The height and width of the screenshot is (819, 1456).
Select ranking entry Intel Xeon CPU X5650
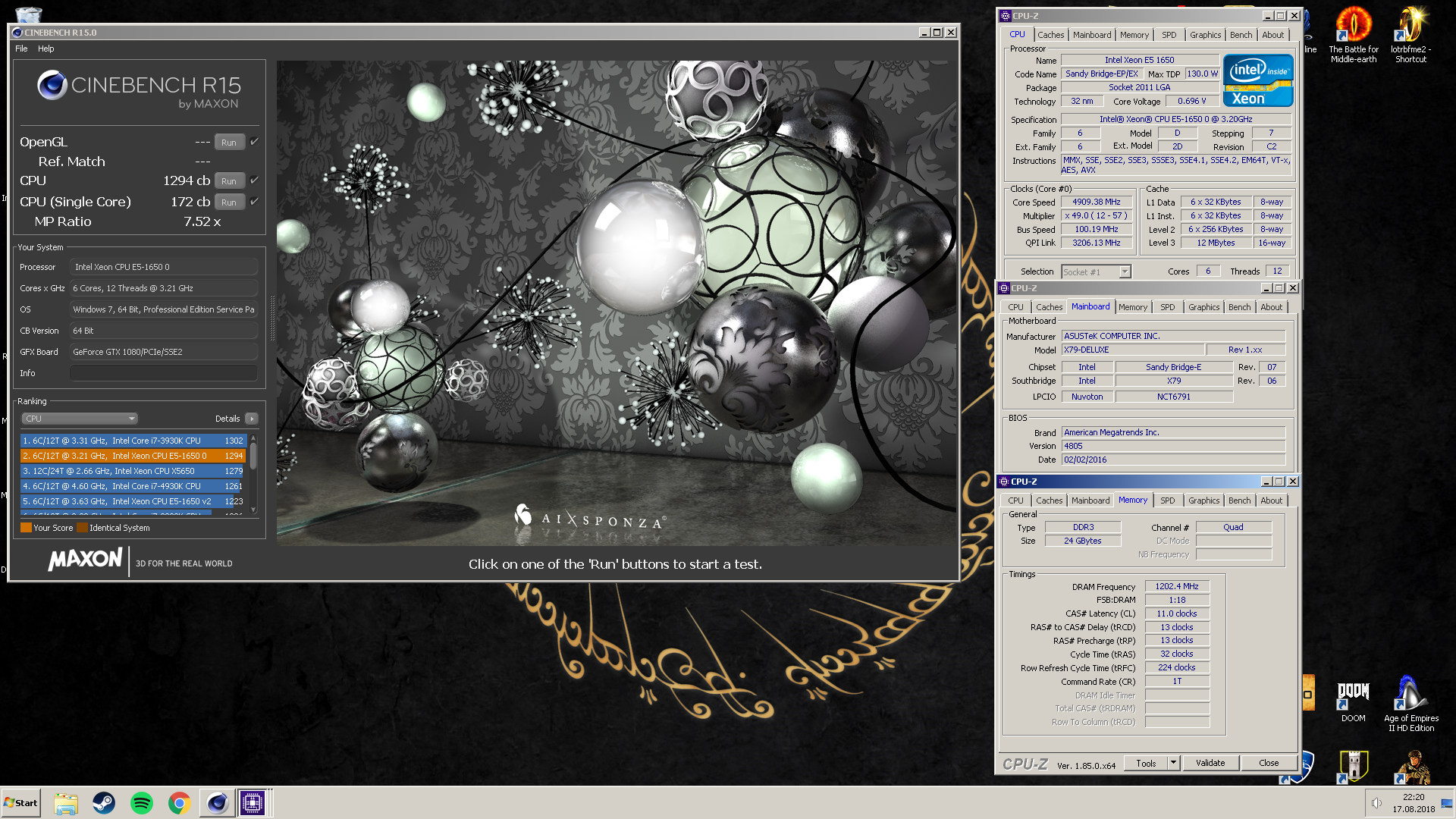133,471
